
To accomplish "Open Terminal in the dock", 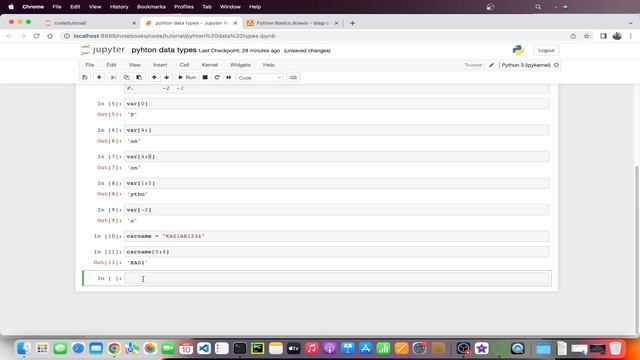I will [240, 348].
